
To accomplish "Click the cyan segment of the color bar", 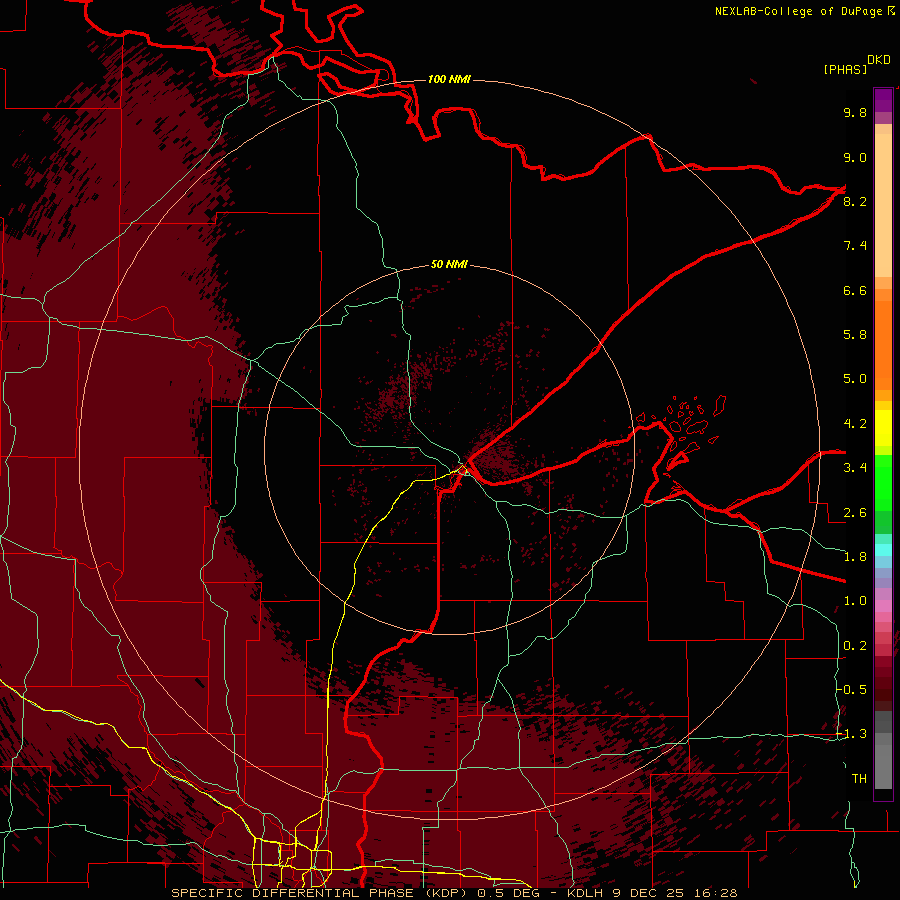I will point(883,550).
